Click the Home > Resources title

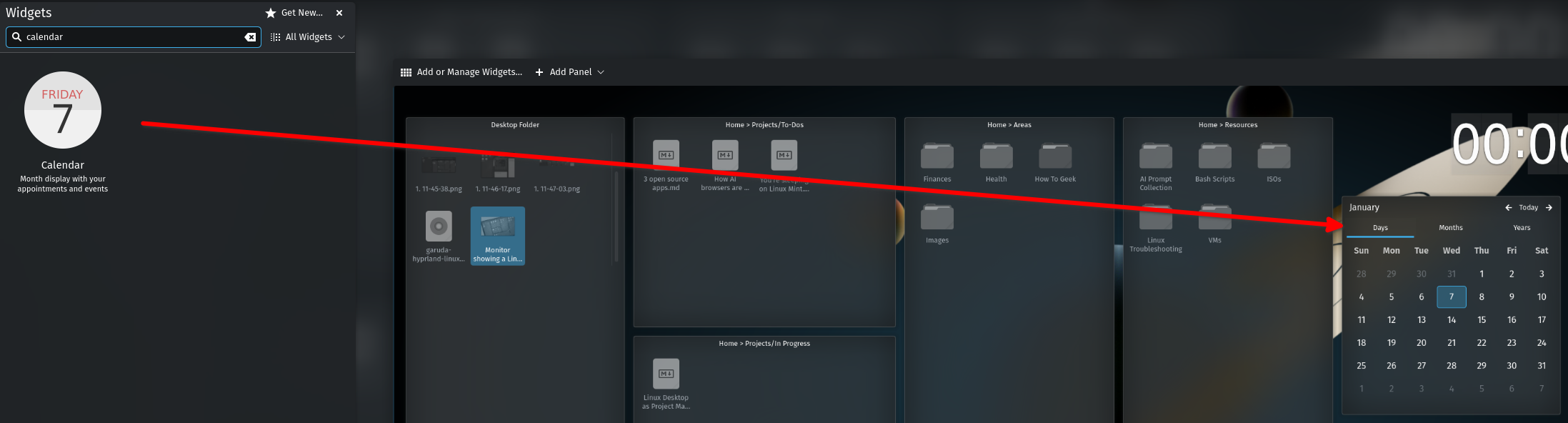[1228, 125]
